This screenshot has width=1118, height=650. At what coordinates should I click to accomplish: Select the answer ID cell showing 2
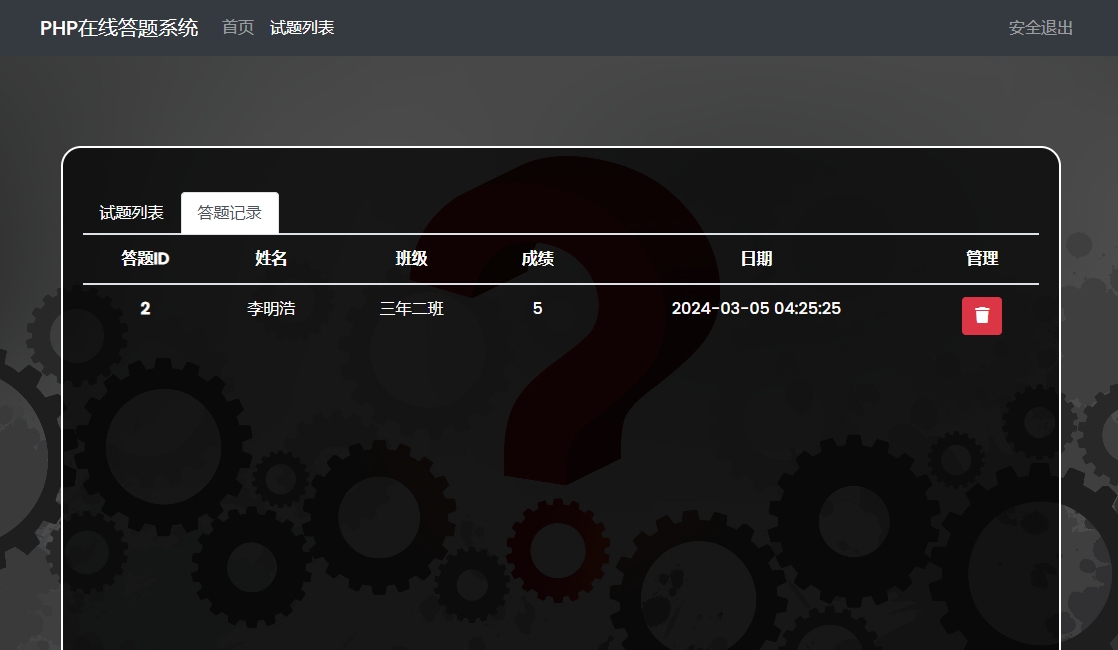pos(145,309)
